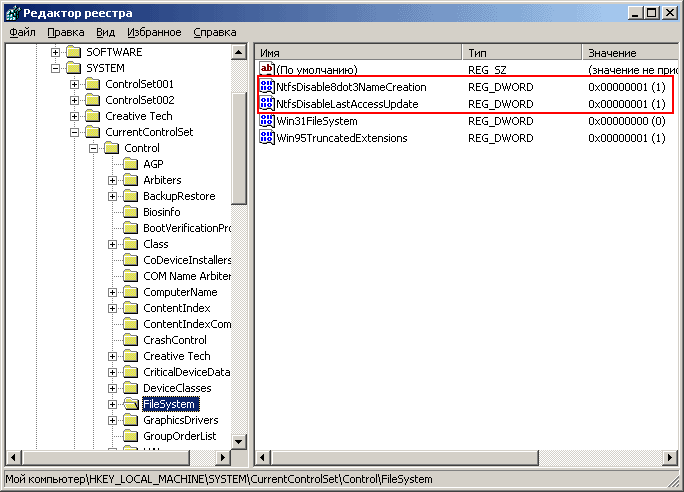Click the NtfsDisable8dot3NameCreation binary icon
This screenshot has width=684, height=492.
(x=267, y=86)
